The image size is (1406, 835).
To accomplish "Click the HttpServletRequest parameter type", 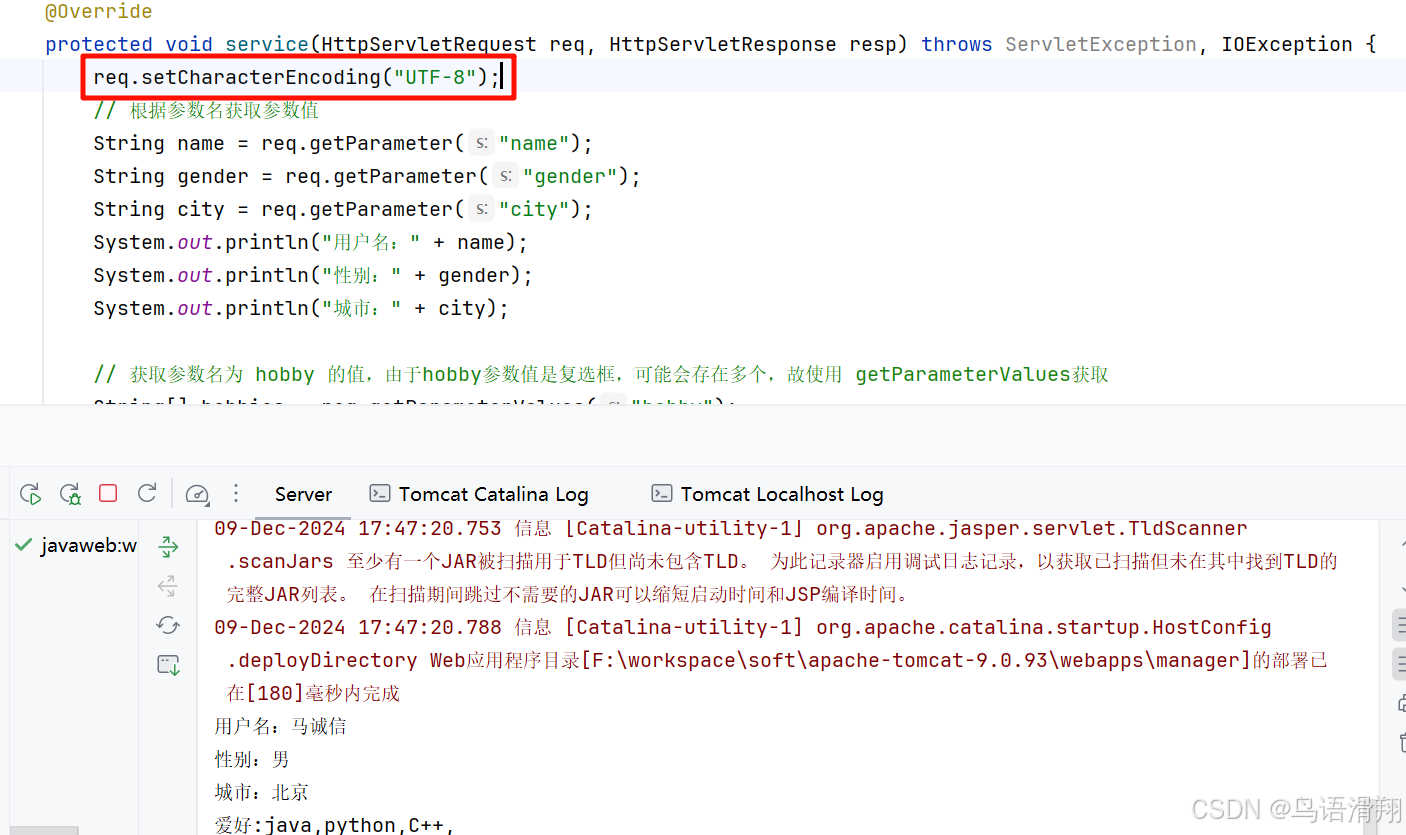I will (429, 44).
